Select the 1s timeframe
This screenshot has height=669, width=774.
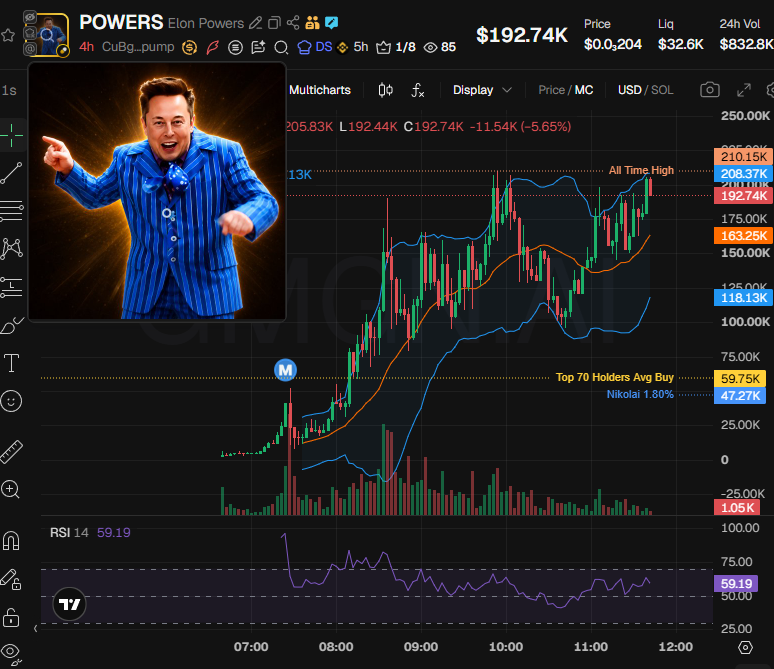point(9,90)
